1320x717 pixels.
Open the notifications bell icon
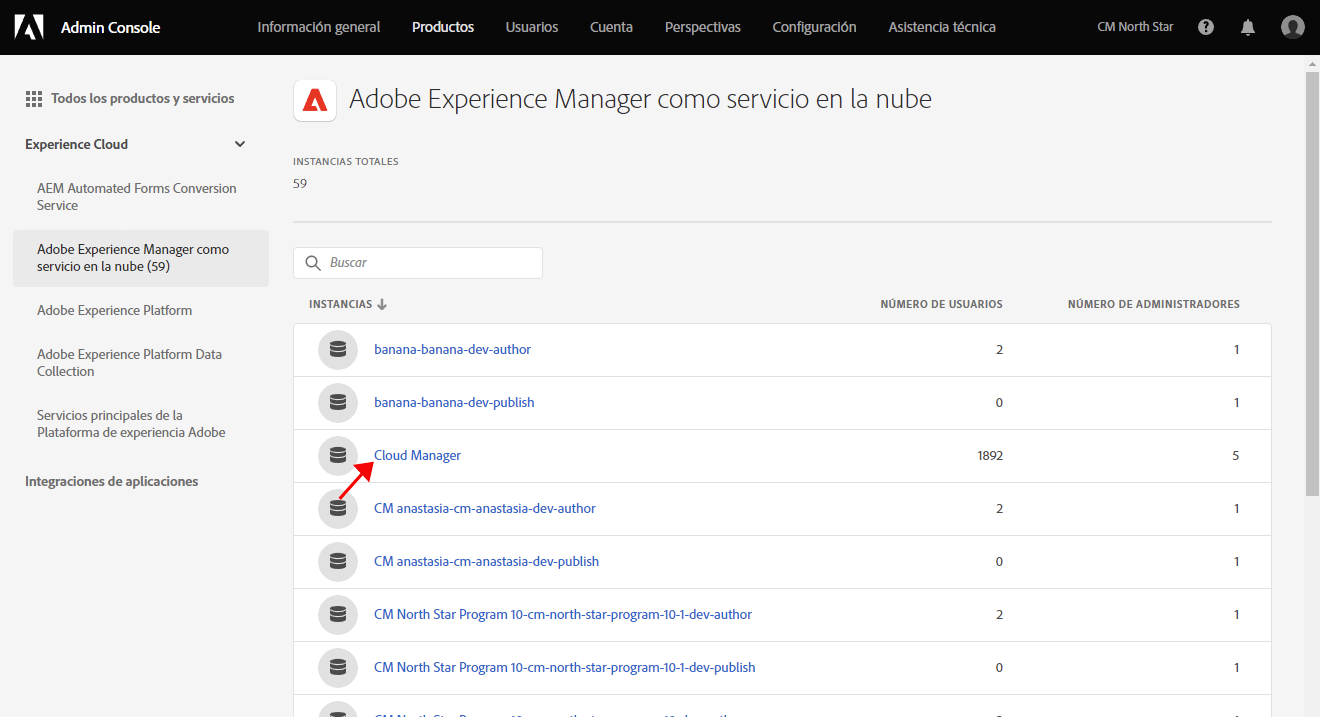(x=1248, y=27)
